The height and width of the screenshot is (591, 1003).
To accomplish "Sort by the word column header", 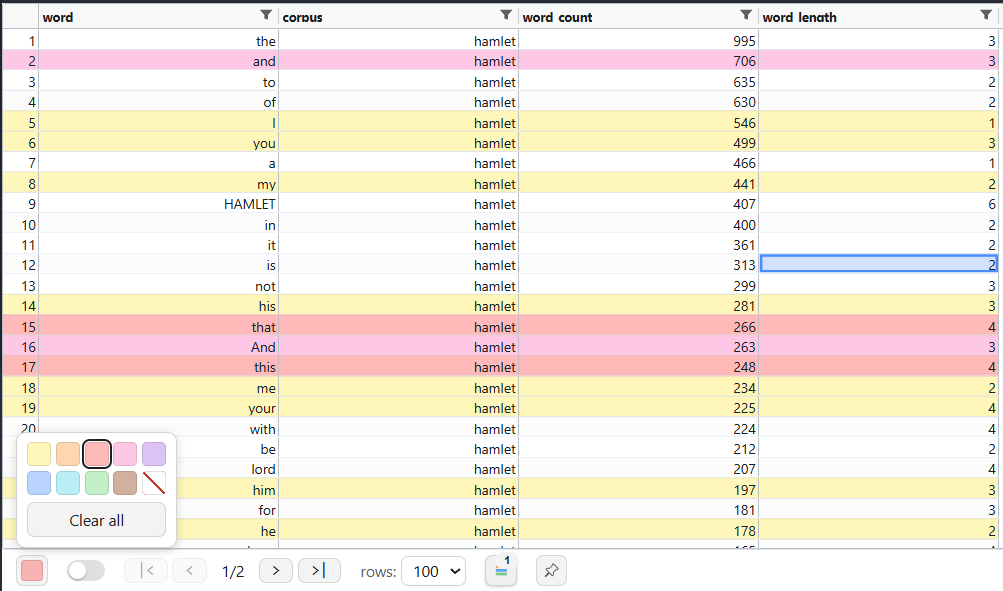I will click(x=58, y=17).
